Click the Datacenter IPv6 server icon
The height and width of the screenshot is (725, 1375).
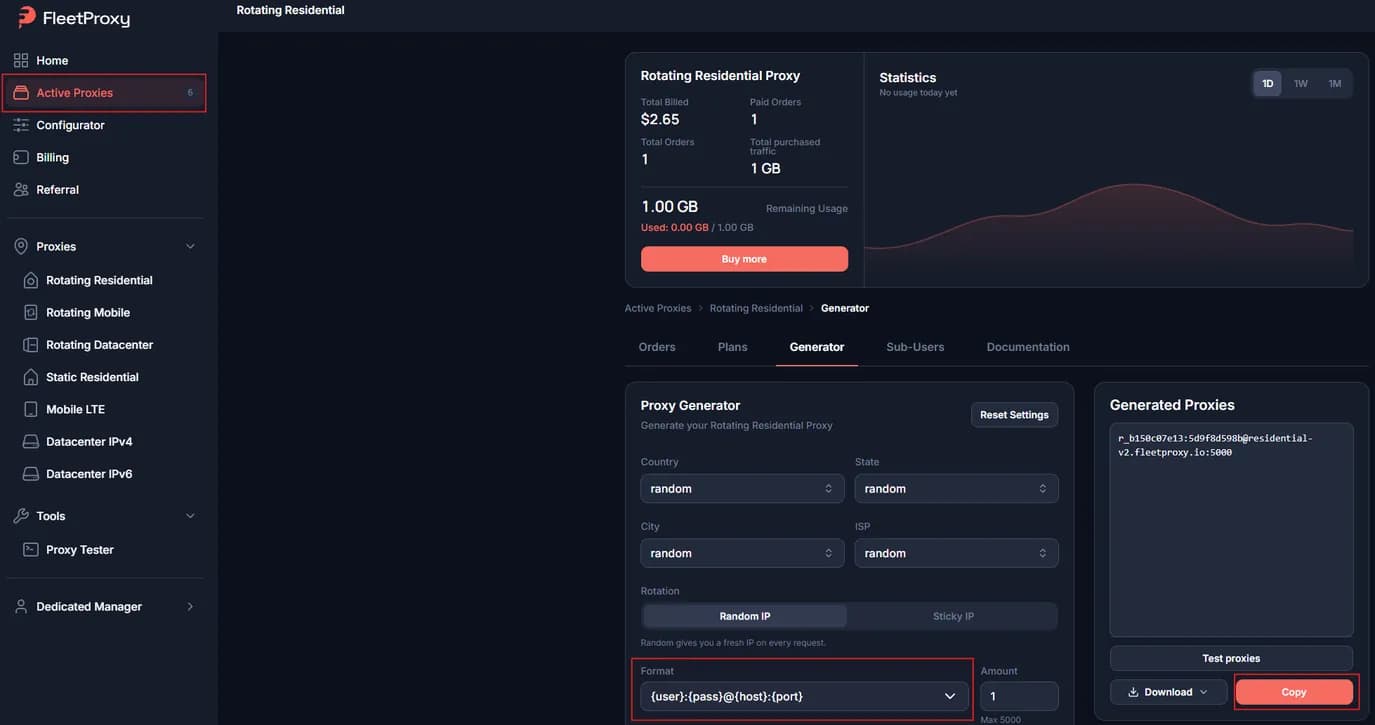(31, 474)
